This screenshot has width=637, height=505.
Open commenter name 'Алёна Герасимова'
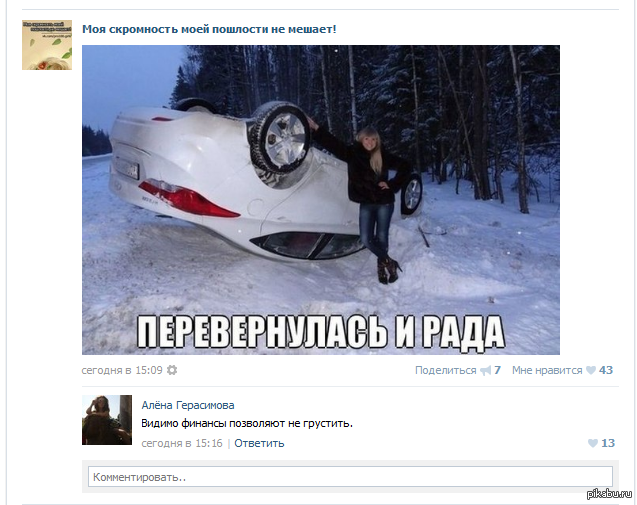188,405
